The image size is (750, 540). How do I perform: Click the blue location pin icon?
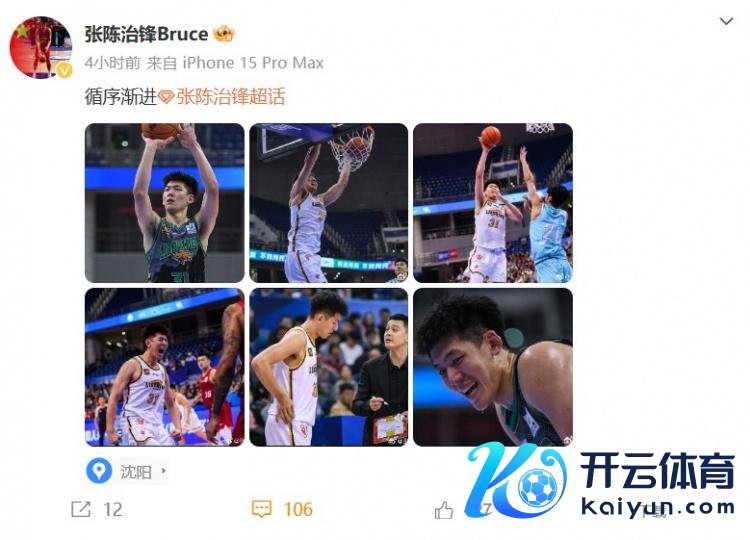(99, 471)
